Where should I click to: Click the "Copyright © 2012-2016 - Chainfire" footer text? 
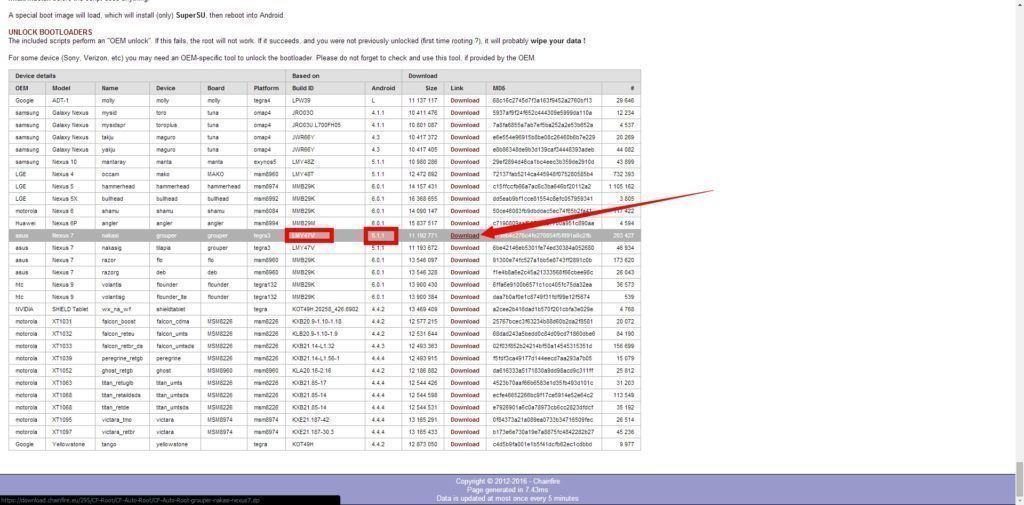click(507, 481)
